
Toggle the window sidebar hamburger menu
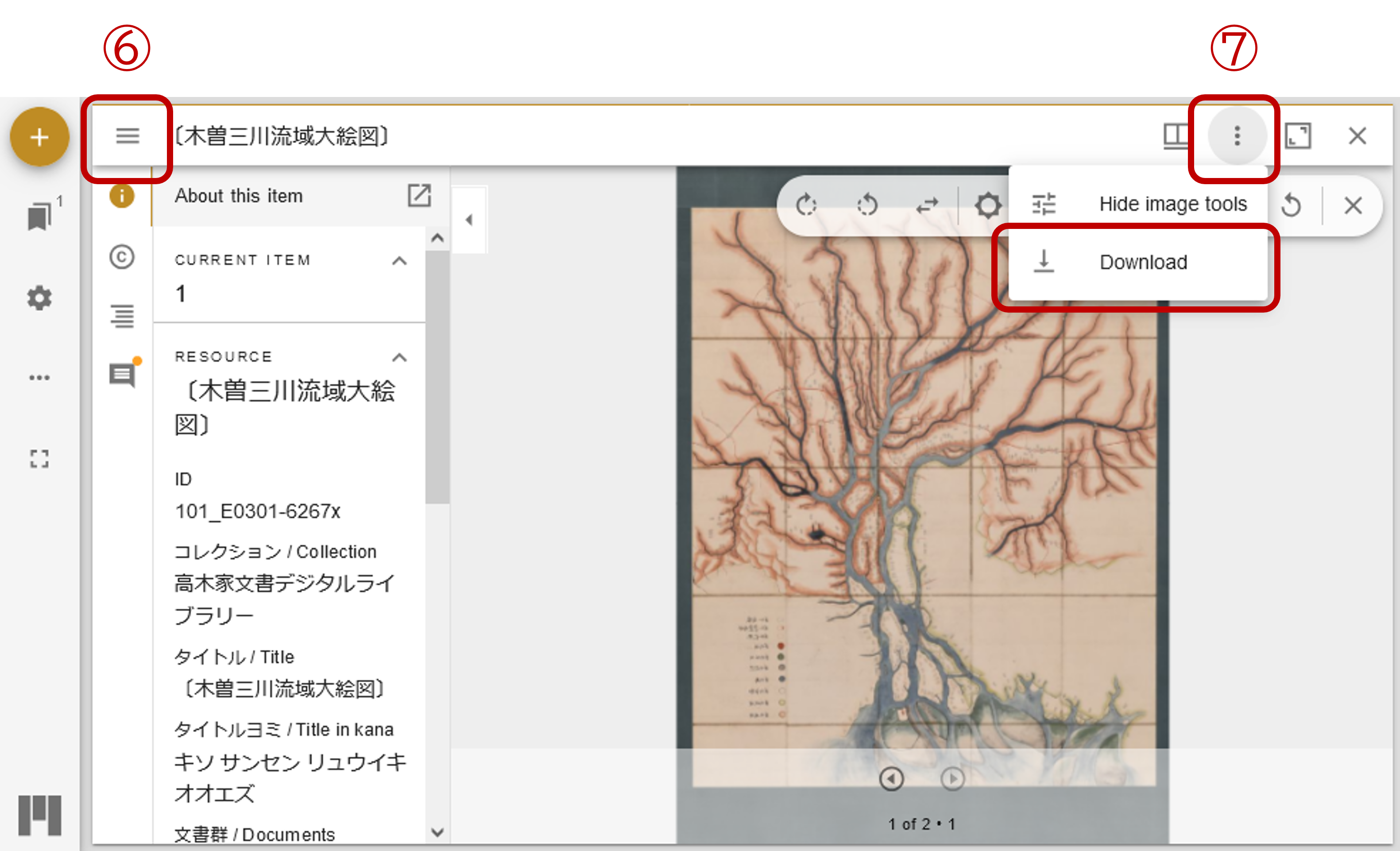127,136
